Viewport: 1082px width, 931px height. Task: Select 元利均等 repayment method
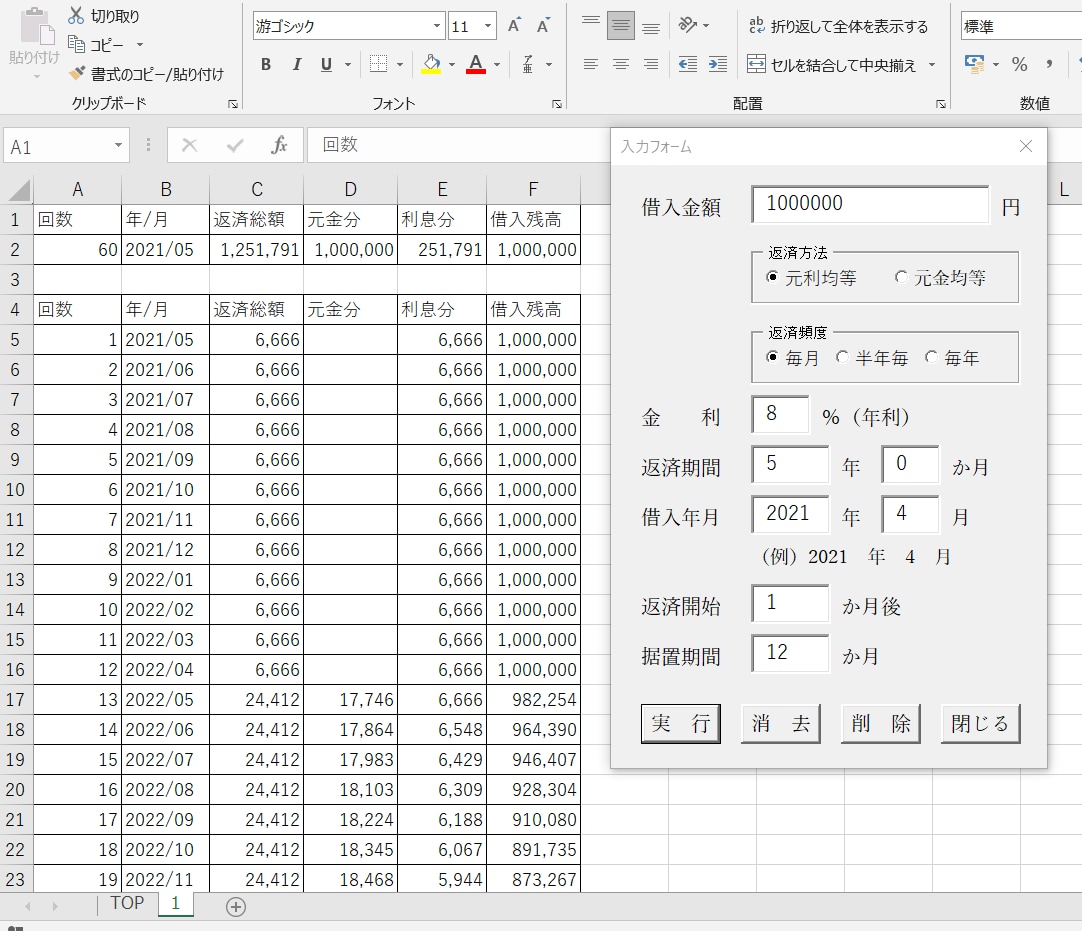[812, 278]
